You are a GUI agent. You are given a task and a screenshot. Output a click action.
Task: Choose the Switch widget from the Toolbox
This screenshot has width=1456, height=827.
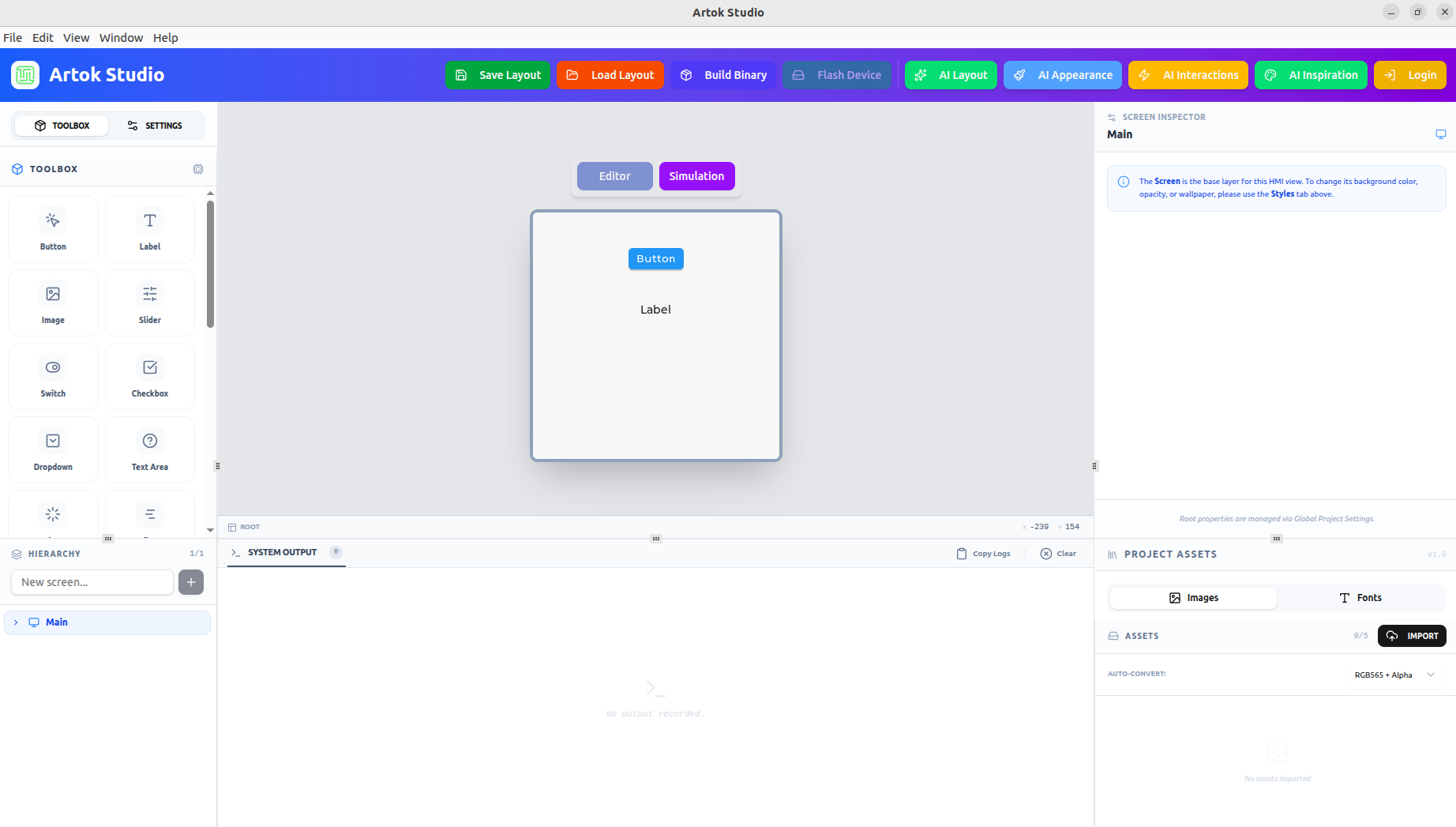pos(52,376)
